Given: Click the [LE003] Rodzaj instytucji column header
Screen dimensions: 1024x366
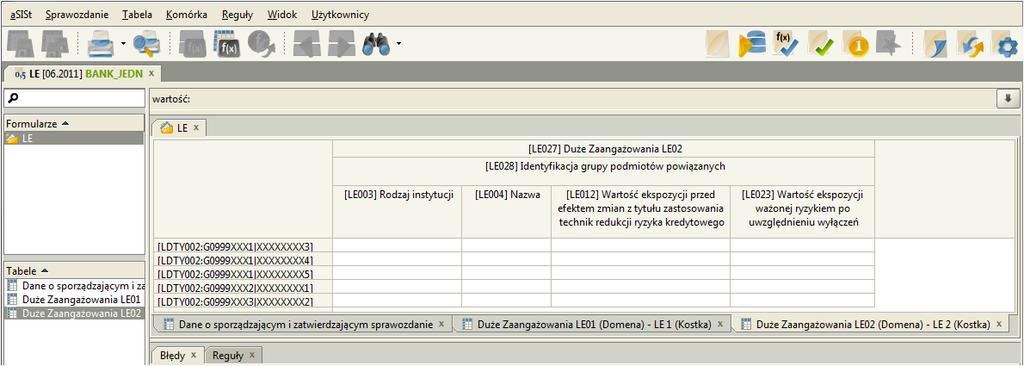Looking at the screenshot, I should tap(397, 212).
